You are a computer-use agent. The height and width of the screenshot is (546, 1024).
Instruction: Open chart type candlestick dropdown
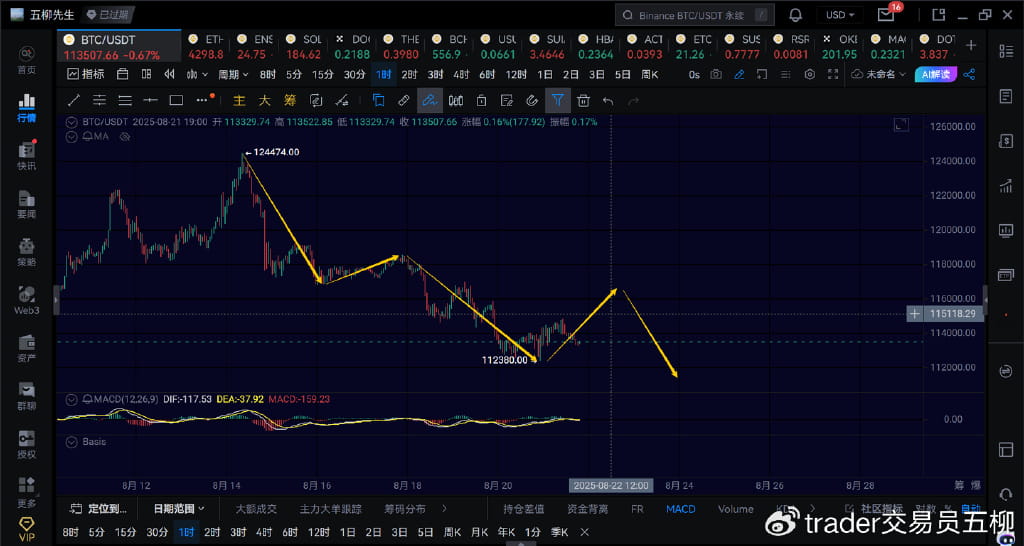(197, 74)
